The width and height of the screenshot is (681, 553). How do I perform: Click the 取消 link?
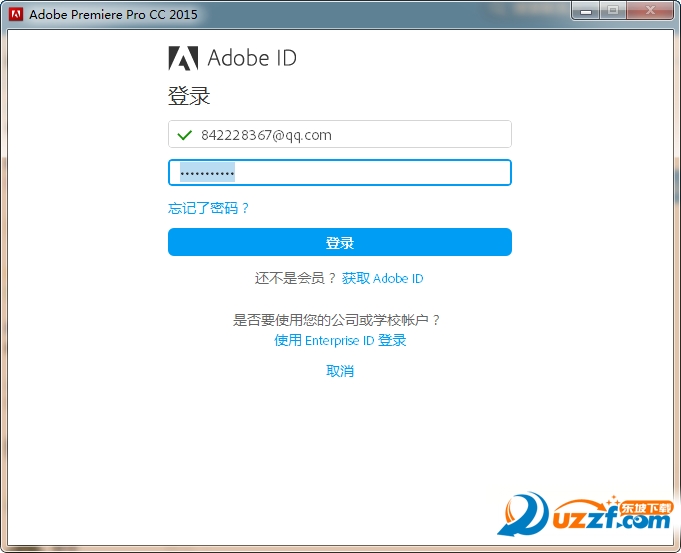tap(340, 371)
